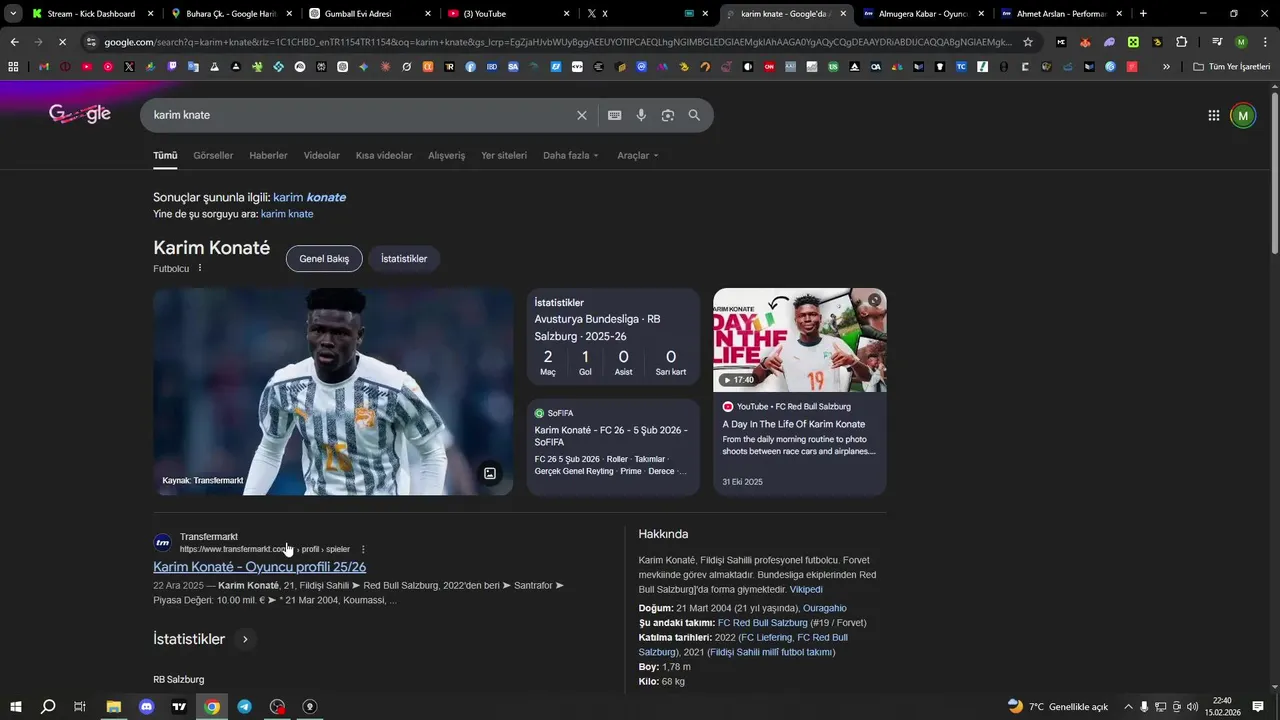
Task: Bookmark this page with star icon
Action: [x=1028, y=42]
